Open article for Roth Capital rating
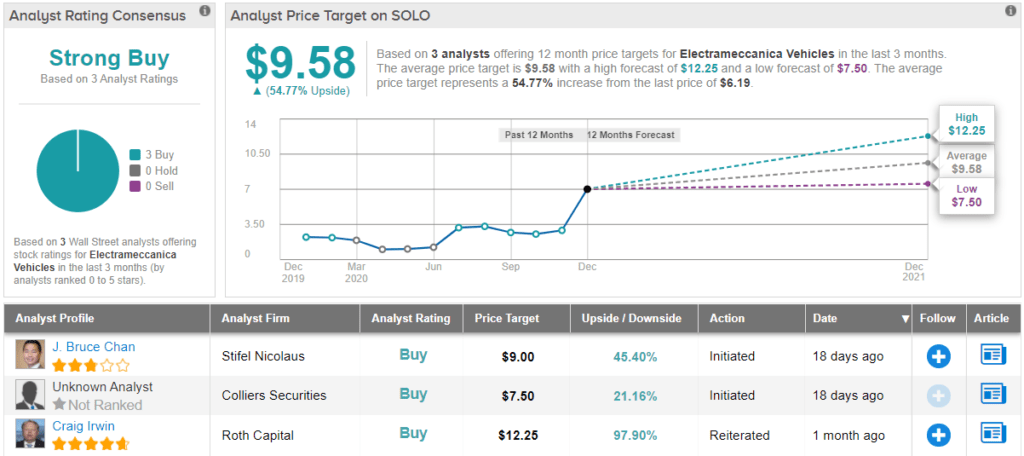1024x456 pixels. point(991,434)
